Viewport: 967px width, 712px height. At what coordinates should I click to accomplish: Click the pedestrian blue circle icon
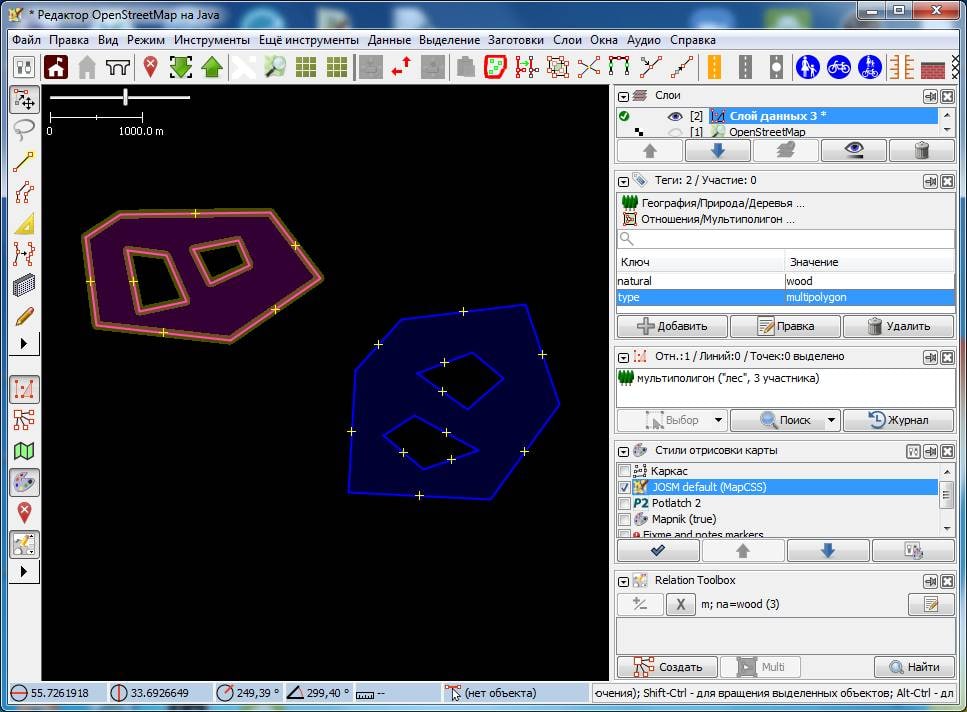tap(807, 67)
